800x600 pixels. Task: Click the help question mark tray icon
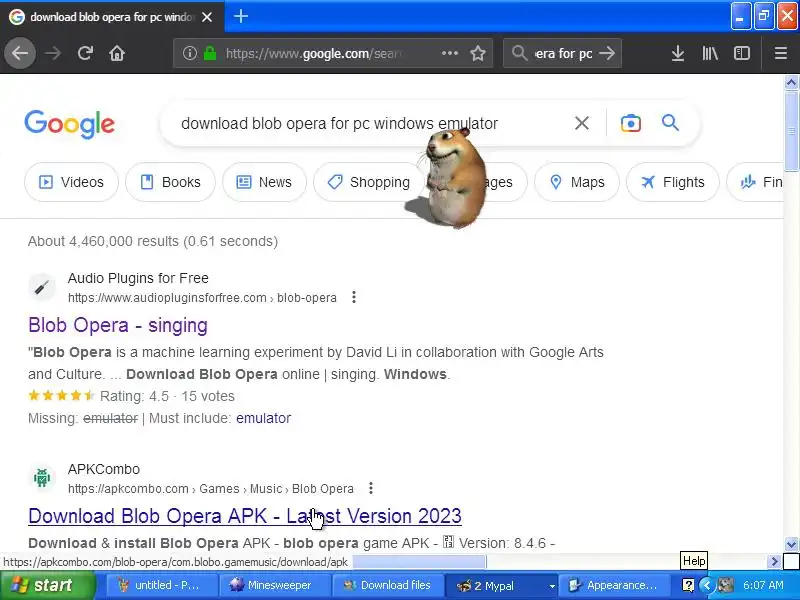(x=688, y=585)
